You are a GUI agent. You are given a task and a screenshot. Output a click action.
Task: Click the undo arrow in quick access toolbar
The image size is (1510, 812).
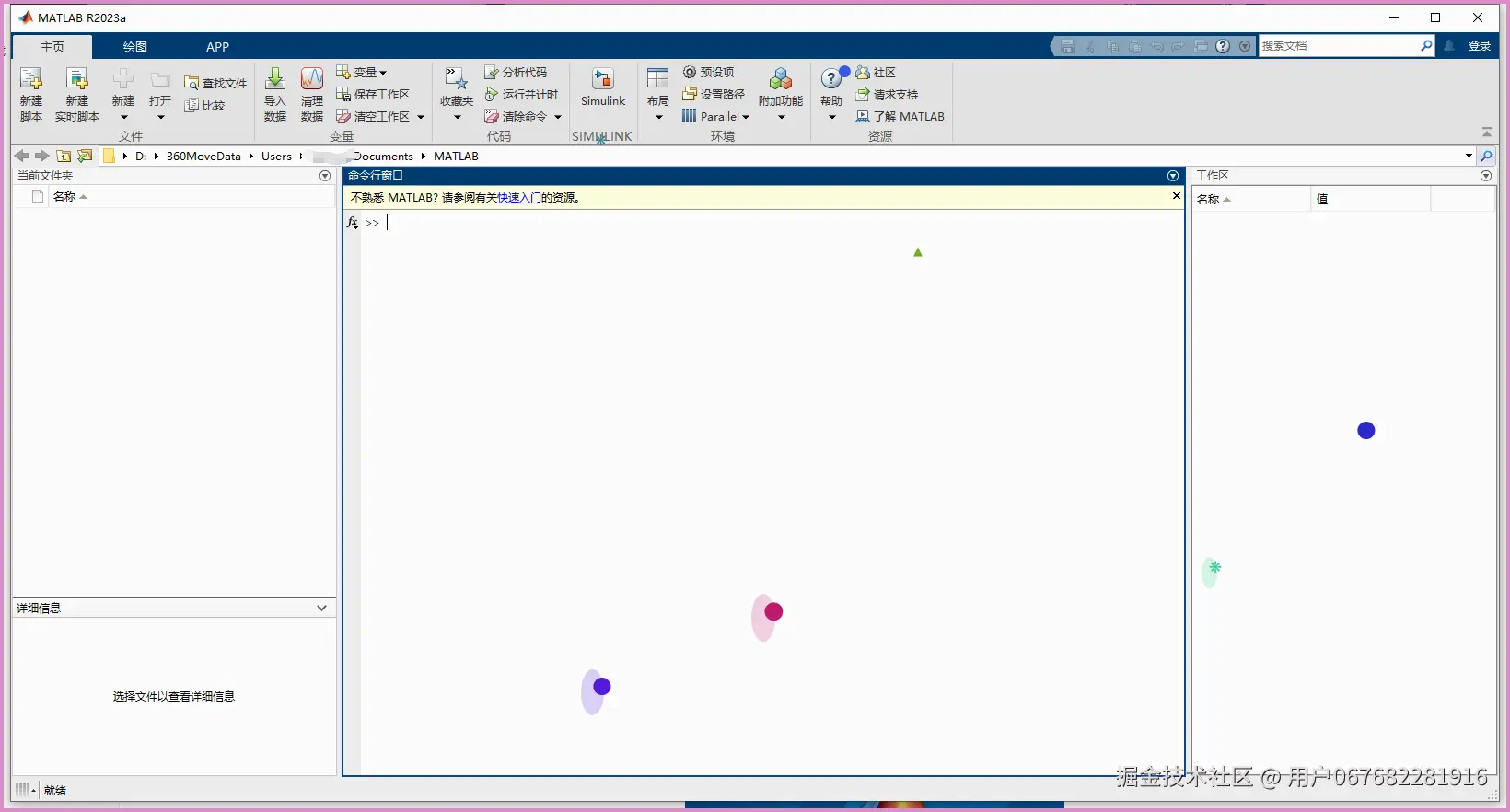pos(1156,46)
